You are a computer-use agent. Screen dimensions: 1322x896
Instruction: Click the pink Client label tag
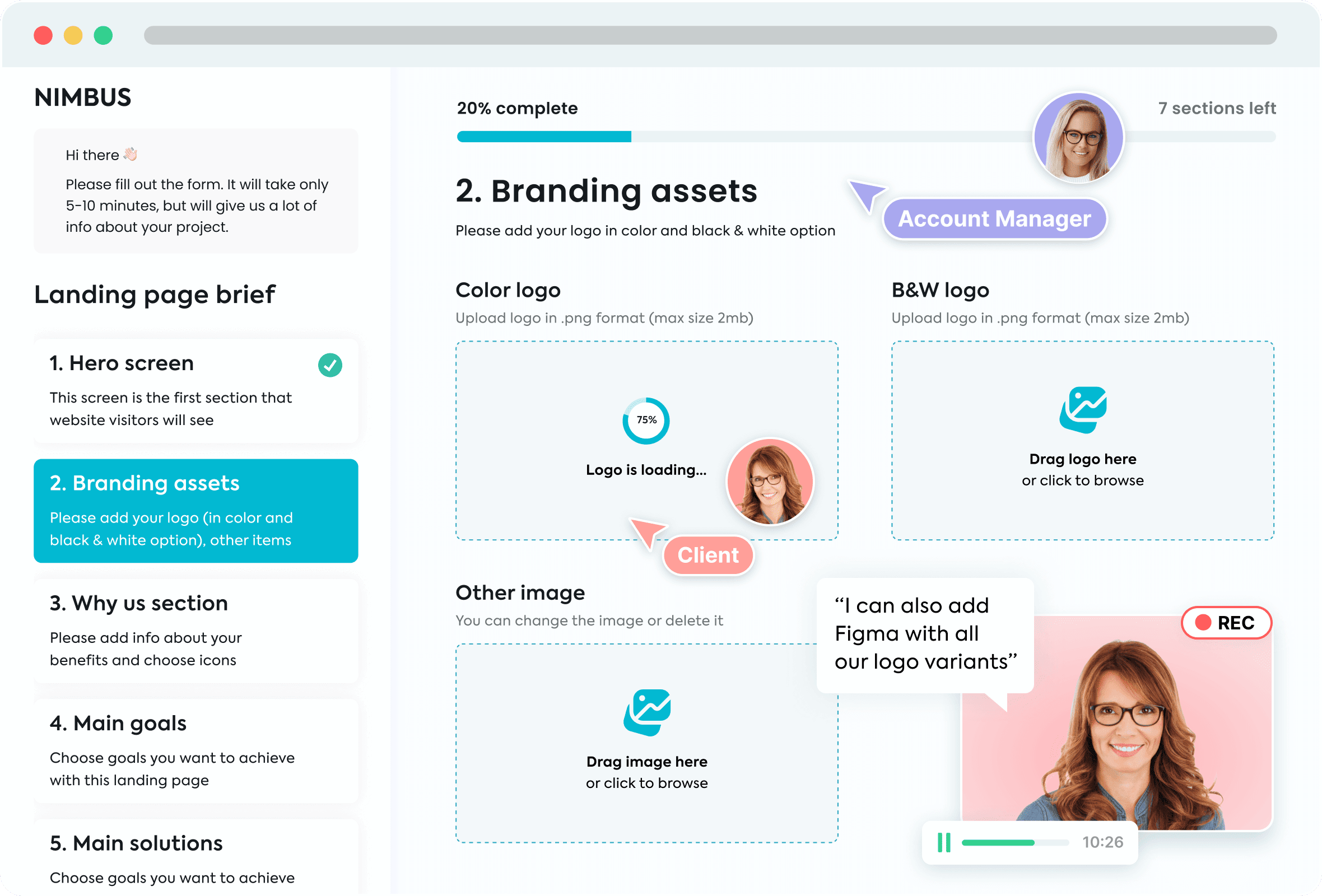(x=707, y=555)
